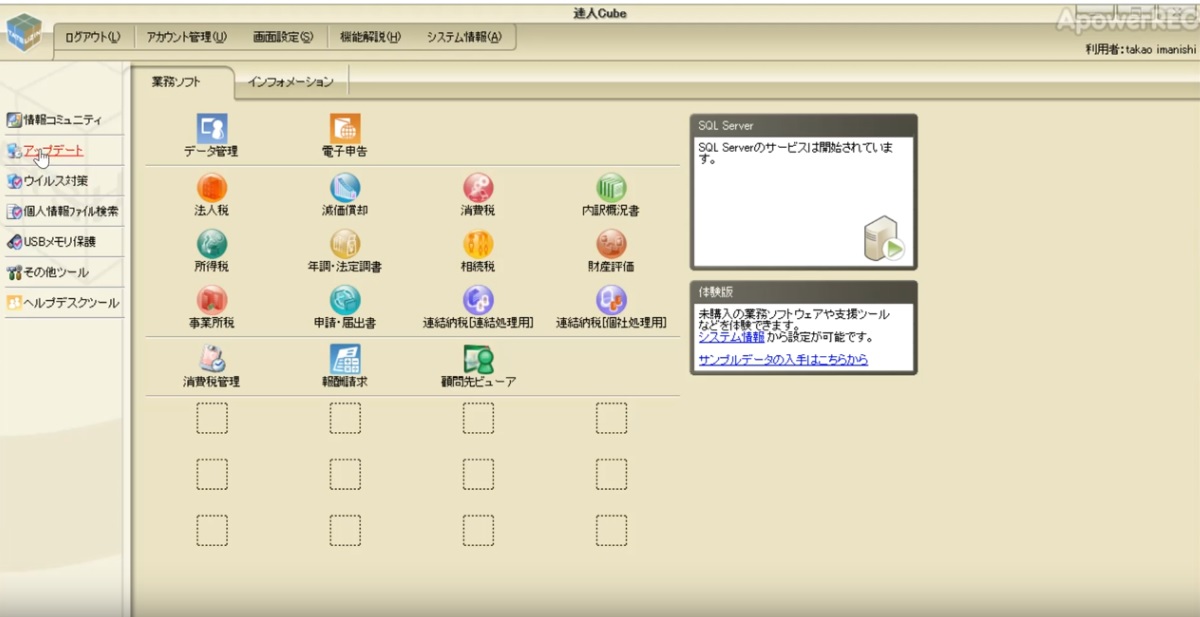Open the システム情報(A) menu
The height and width of the screenshot is (617, 1200).
[464, 37]
